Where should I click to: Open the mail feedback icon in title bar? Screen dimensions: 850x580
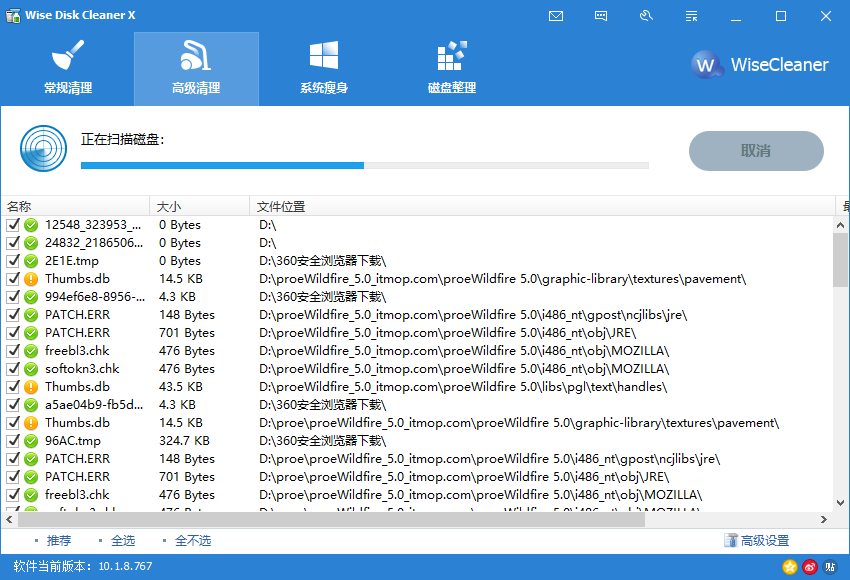556,16
